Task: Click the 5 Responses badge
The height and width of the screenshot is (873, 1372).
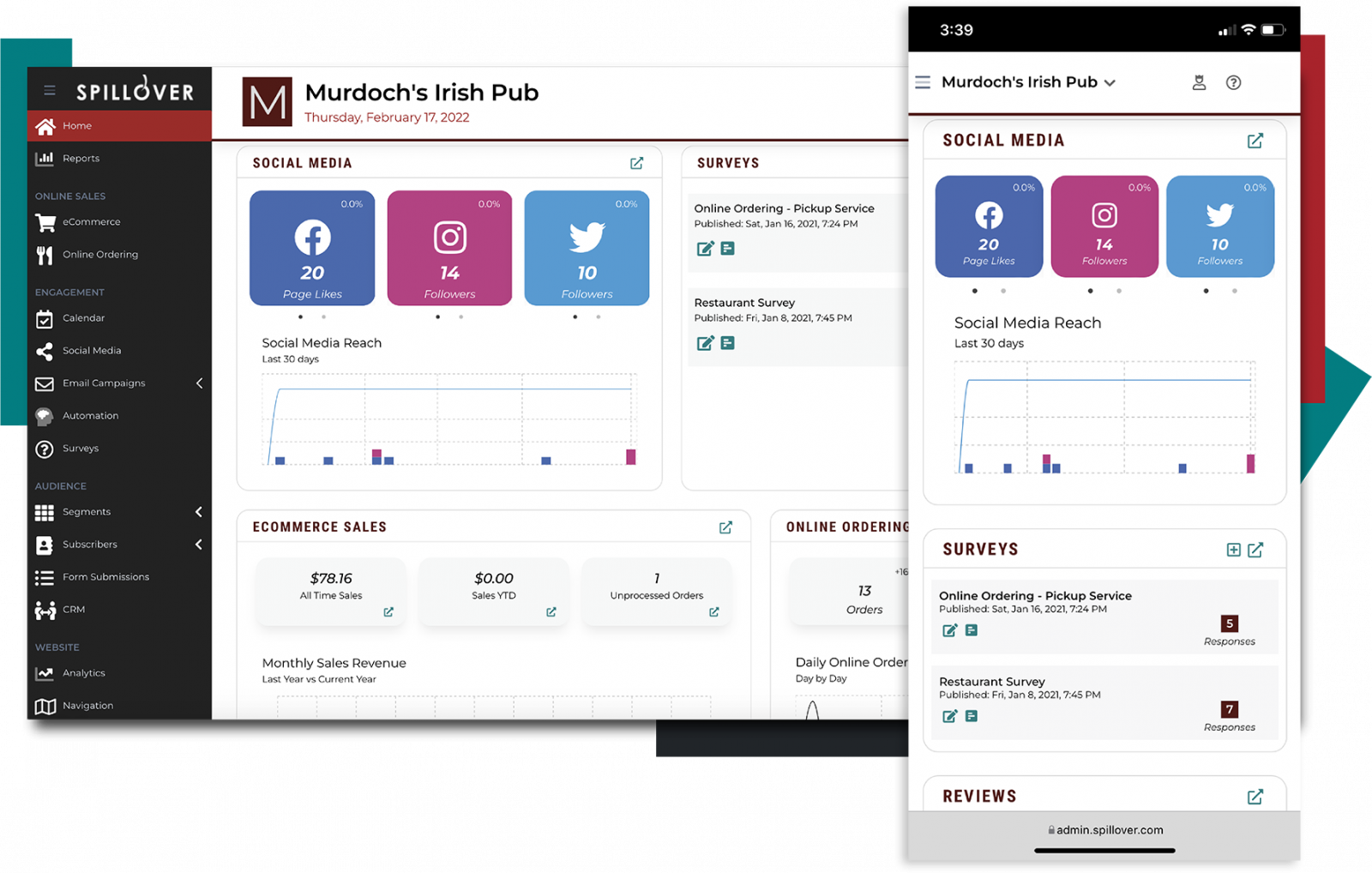Action: point(1230,623)
